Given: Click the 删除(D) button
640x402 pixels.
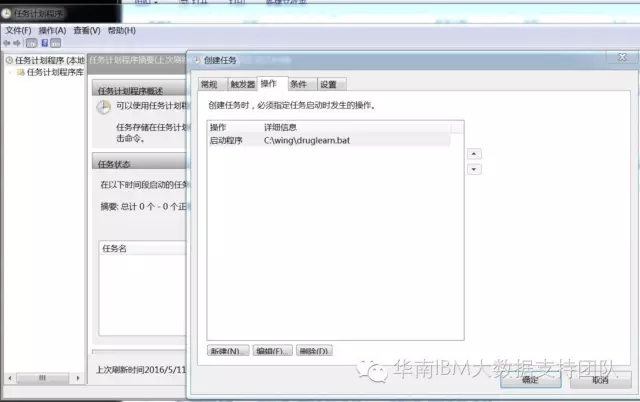Looking at the screenshot, I should (x=314, y=351).
